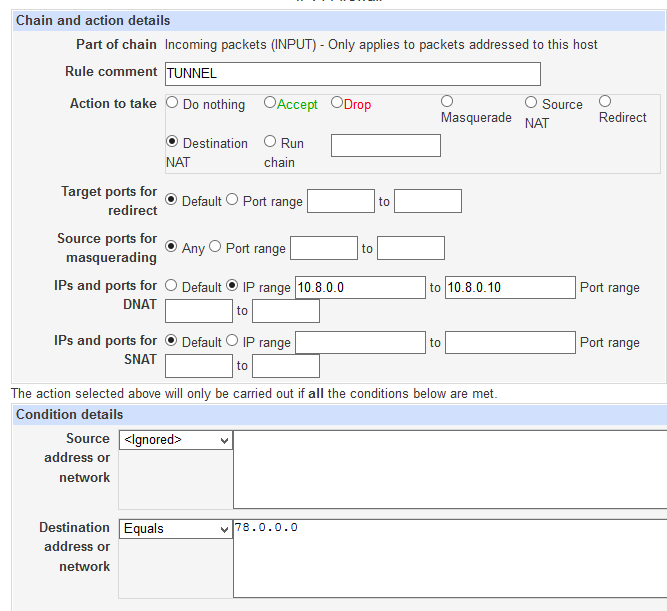
Task: Choose the Drop action option
Action: tap(337, 103)
